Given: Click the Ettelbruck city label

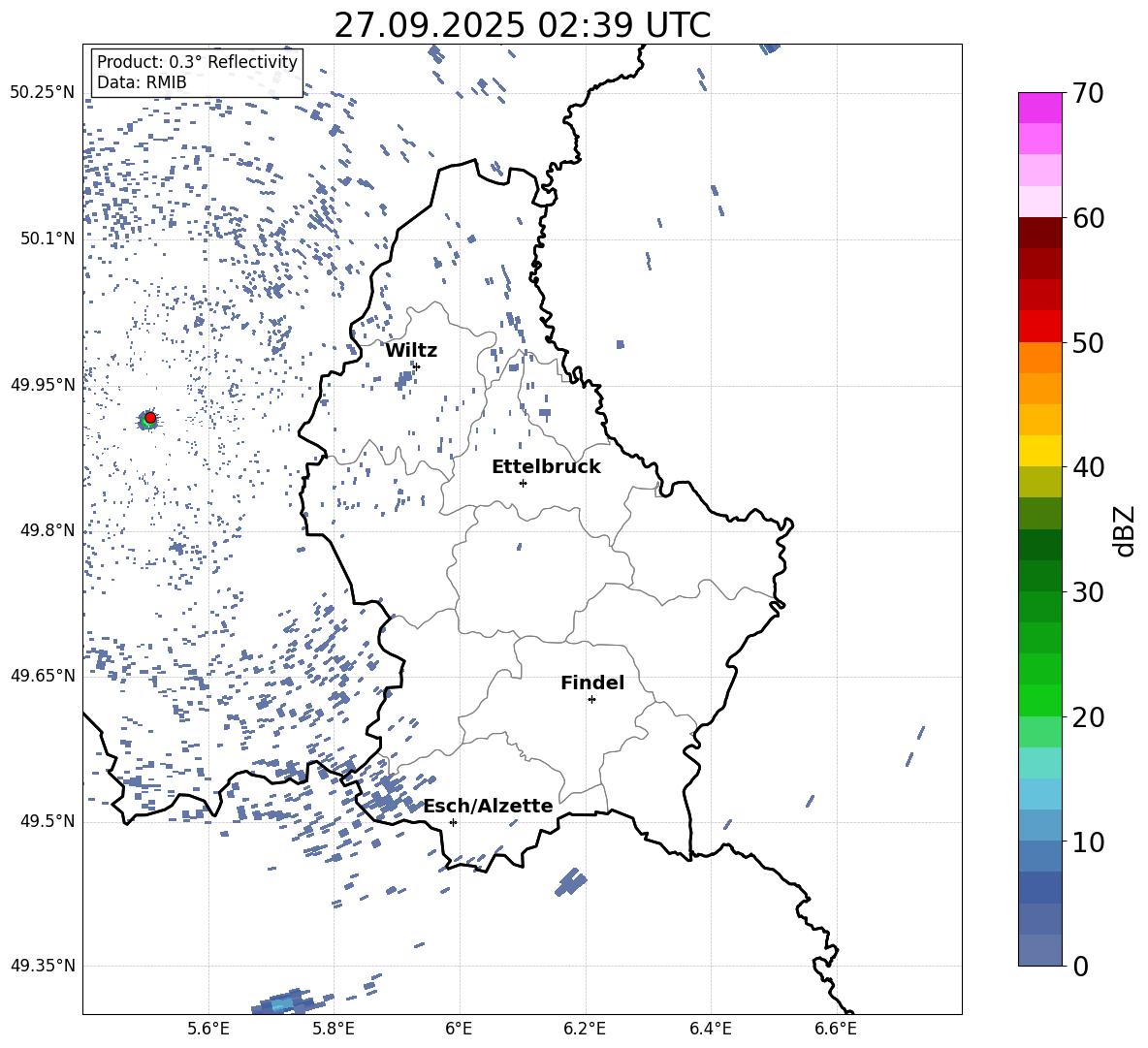Looking at the screenshot, I should pos(546,467).
